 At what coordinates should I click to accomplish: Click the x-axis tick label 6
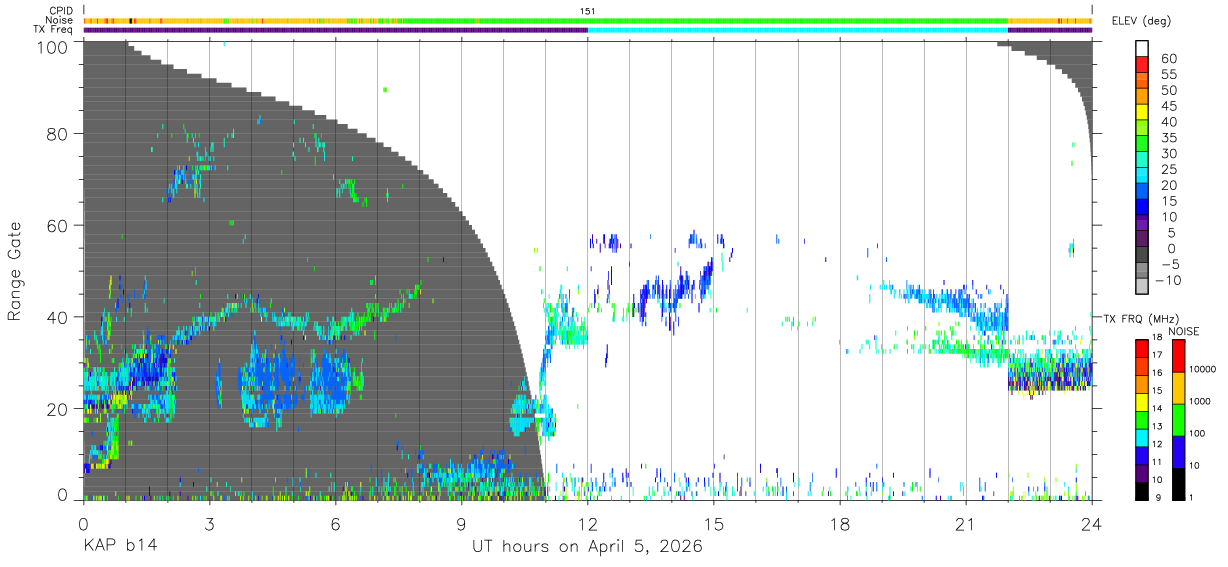click(x=335, y=524)
